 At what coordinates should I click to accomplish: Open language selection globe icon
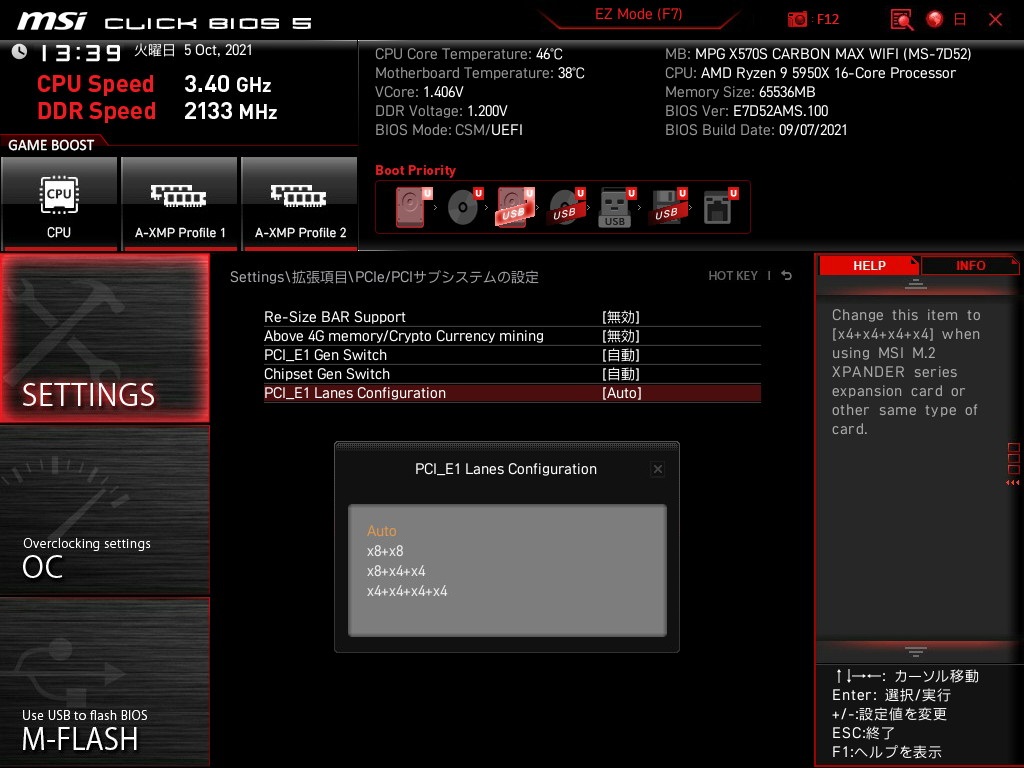(935, 20)
